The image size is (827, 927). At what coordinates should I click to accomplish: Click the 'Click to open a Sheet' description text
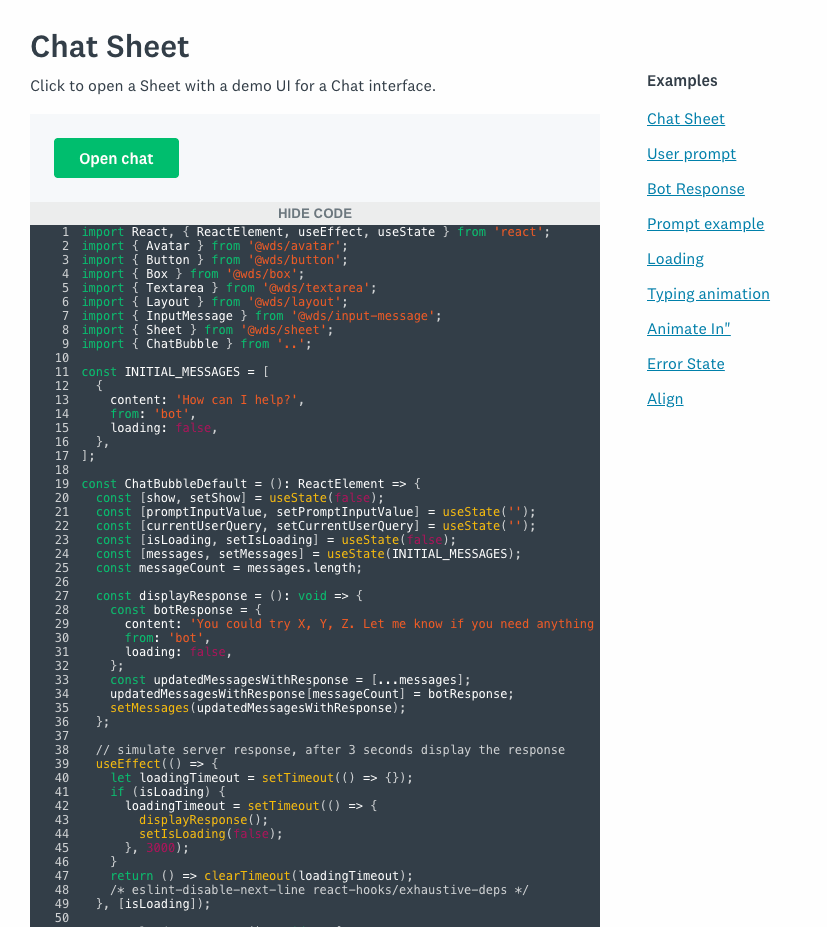click(233, 86)
